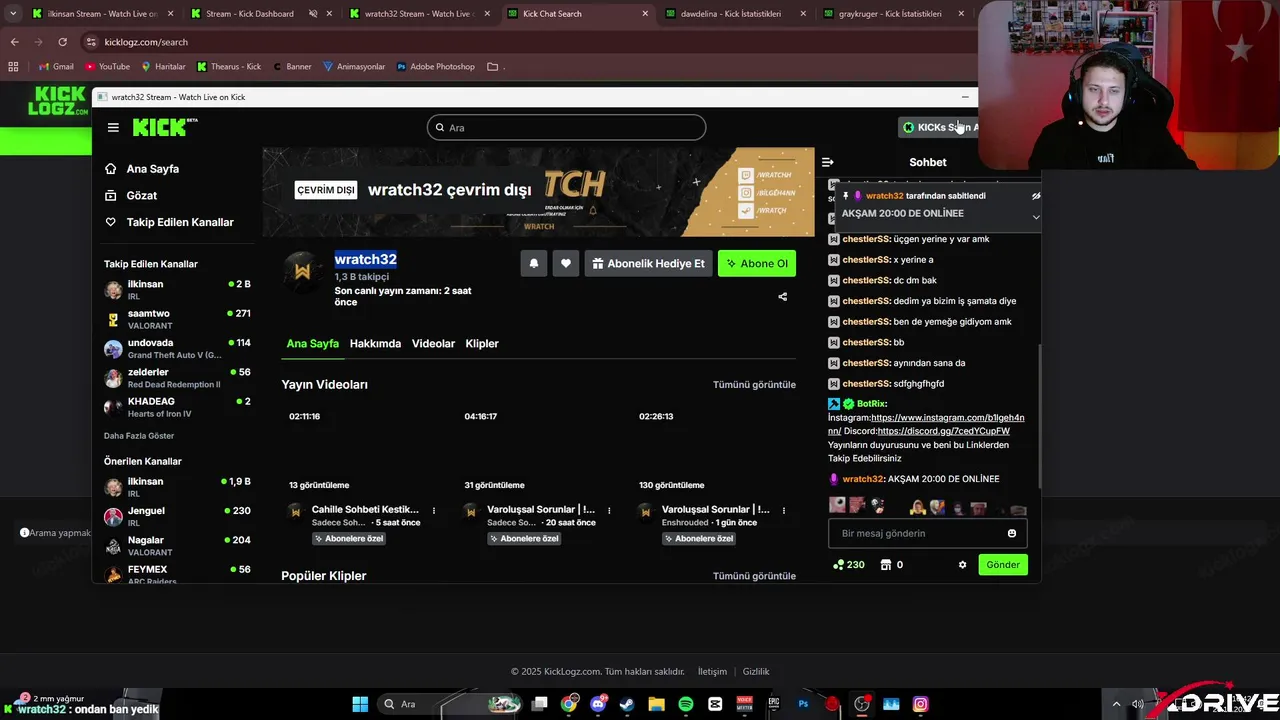
Task: Hide the pinned chat message
Action: 1036,196
